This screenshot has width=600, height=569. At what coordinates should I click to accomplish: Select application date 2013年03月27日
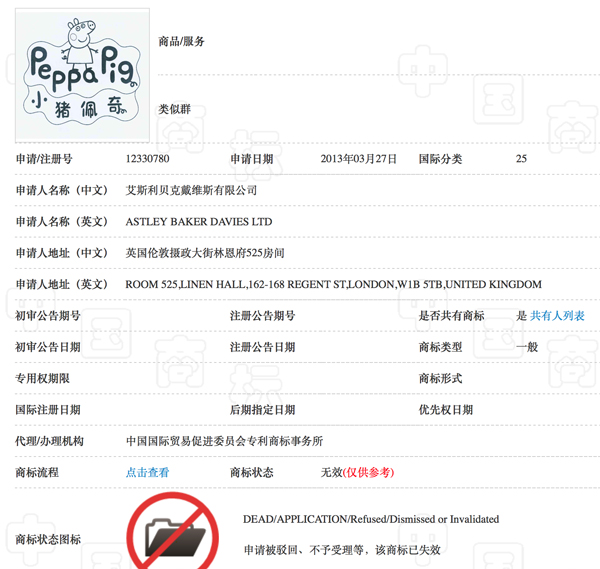[359, 159]
